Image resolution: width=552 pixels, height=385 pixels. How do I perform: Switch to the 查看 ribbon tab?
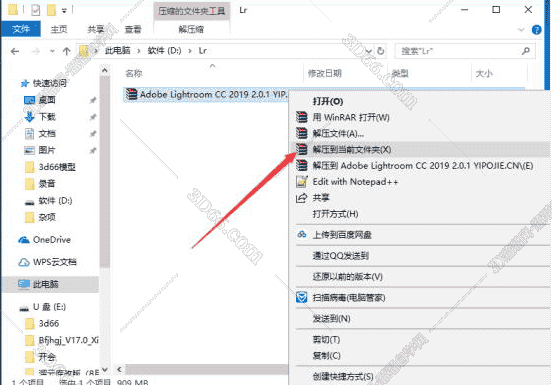(133, 29)
